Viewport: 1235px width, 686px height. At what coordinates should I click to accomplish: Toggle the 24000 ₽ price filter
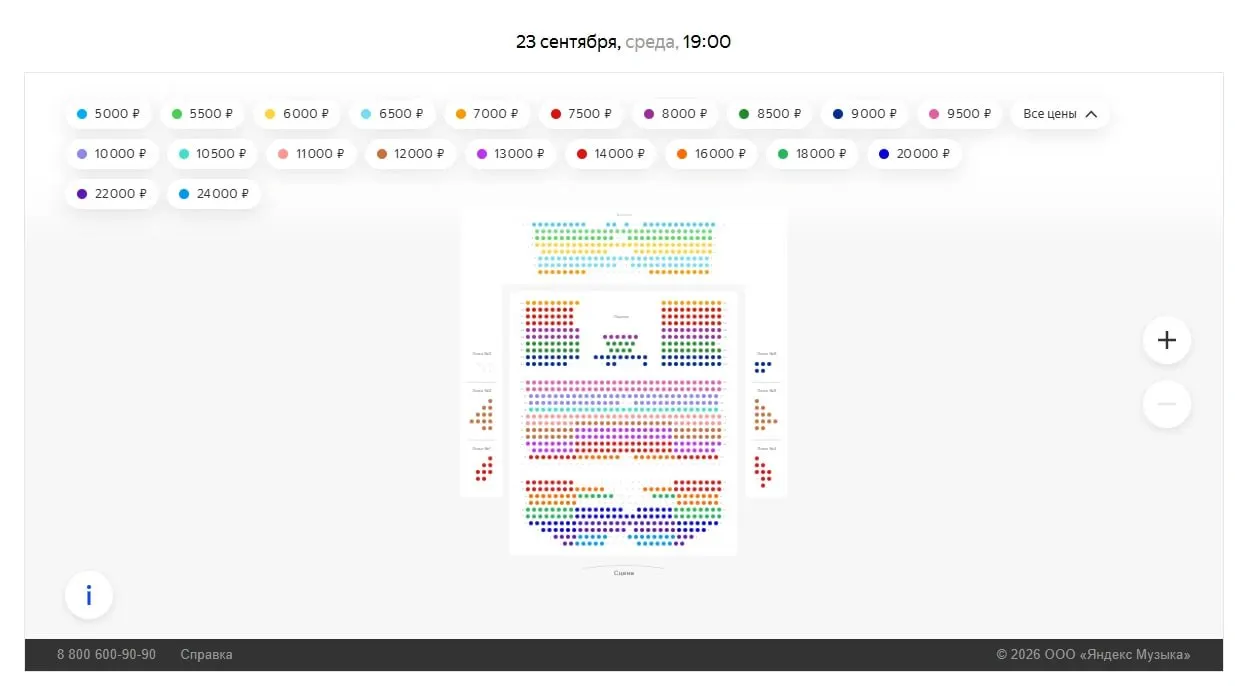214,194
